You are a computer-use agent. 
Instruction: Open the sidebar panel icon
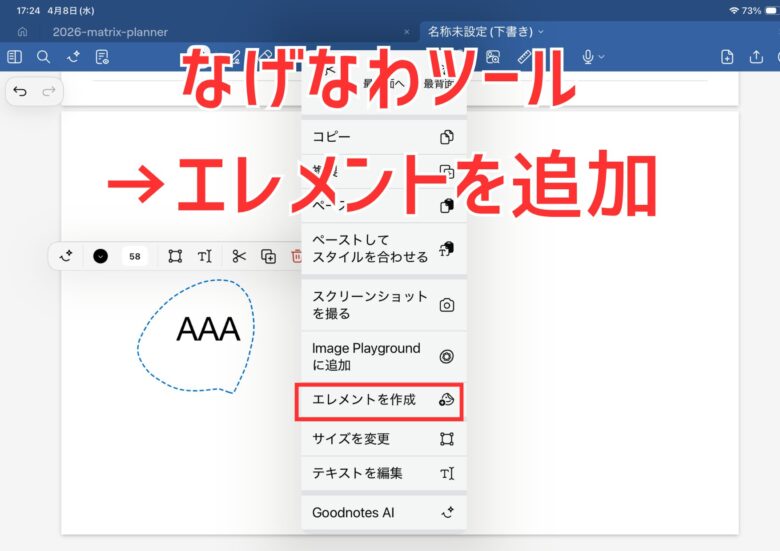14,57
